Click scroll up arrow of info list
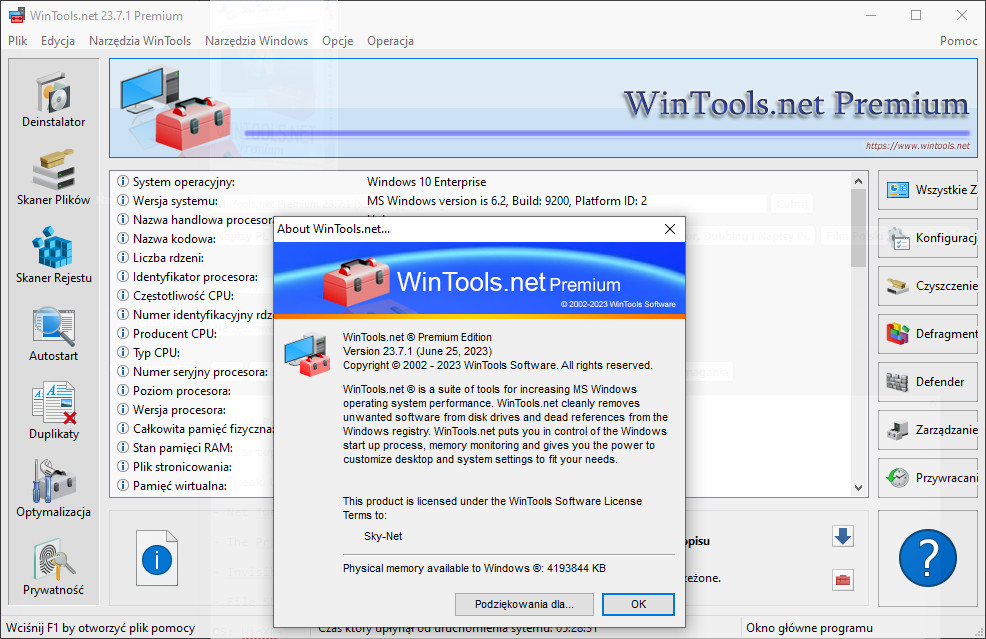 tap(858, 181)
